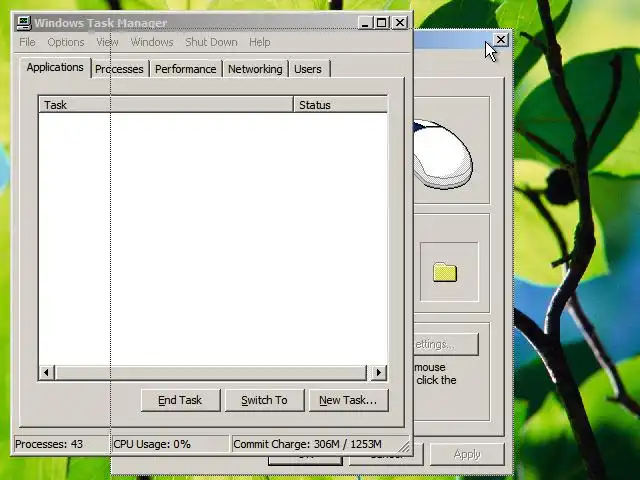
Task: Open the Shut Down menu
Action: tap(211, 42)
